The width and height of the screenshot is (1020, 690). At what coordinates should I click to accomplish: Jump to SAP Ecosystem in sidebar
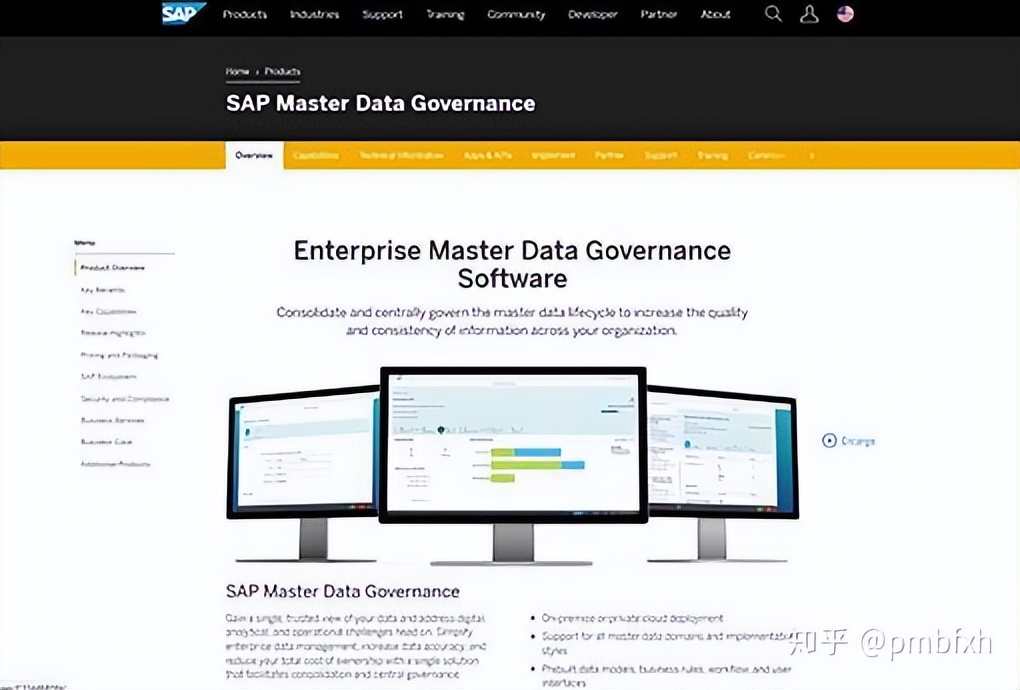(109, 377)
